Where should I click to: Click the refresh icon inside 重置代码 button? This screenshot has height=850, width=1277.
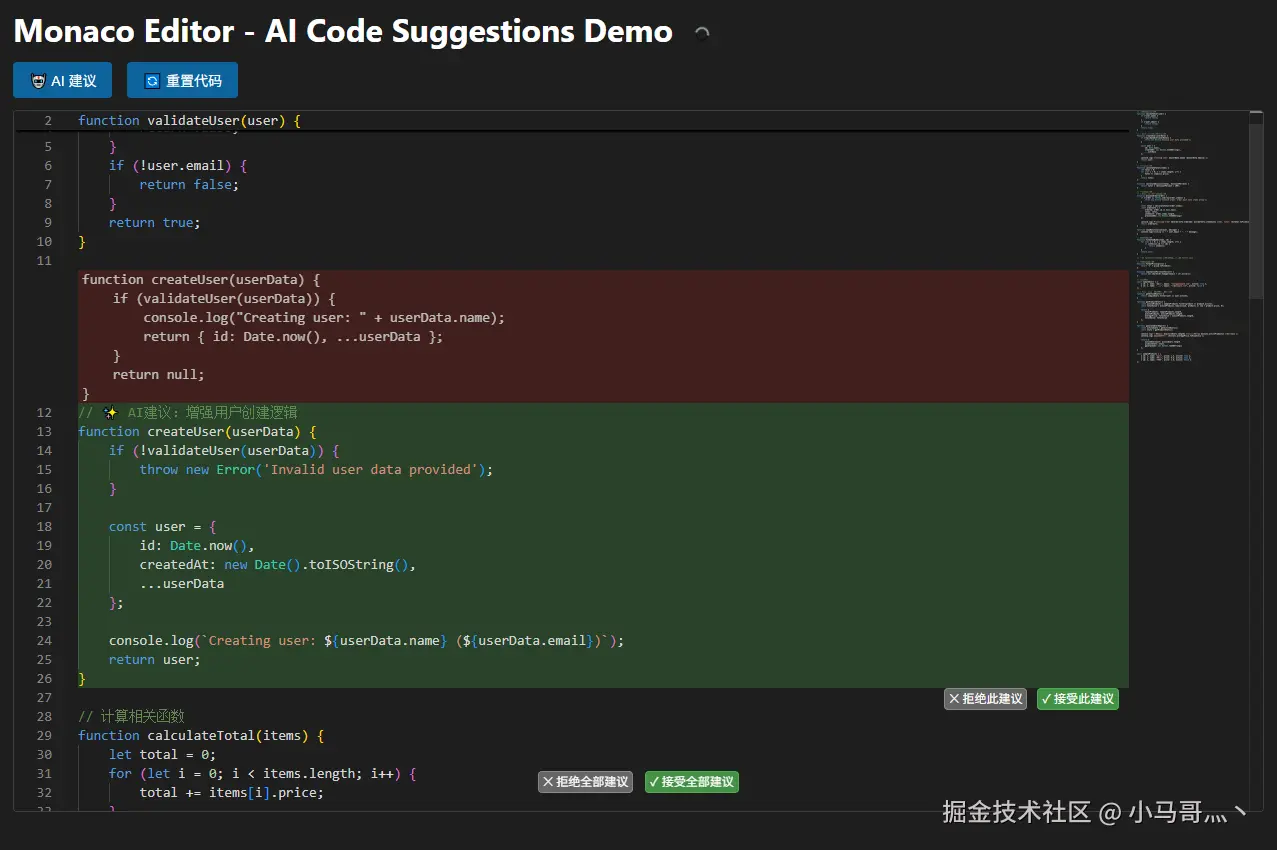click(151, 80)
